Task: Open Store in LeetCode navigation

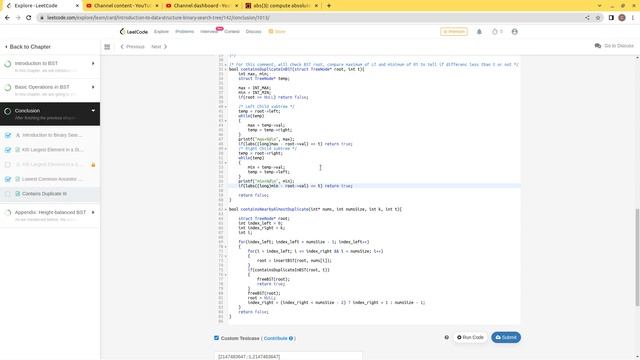Action: 277,31
